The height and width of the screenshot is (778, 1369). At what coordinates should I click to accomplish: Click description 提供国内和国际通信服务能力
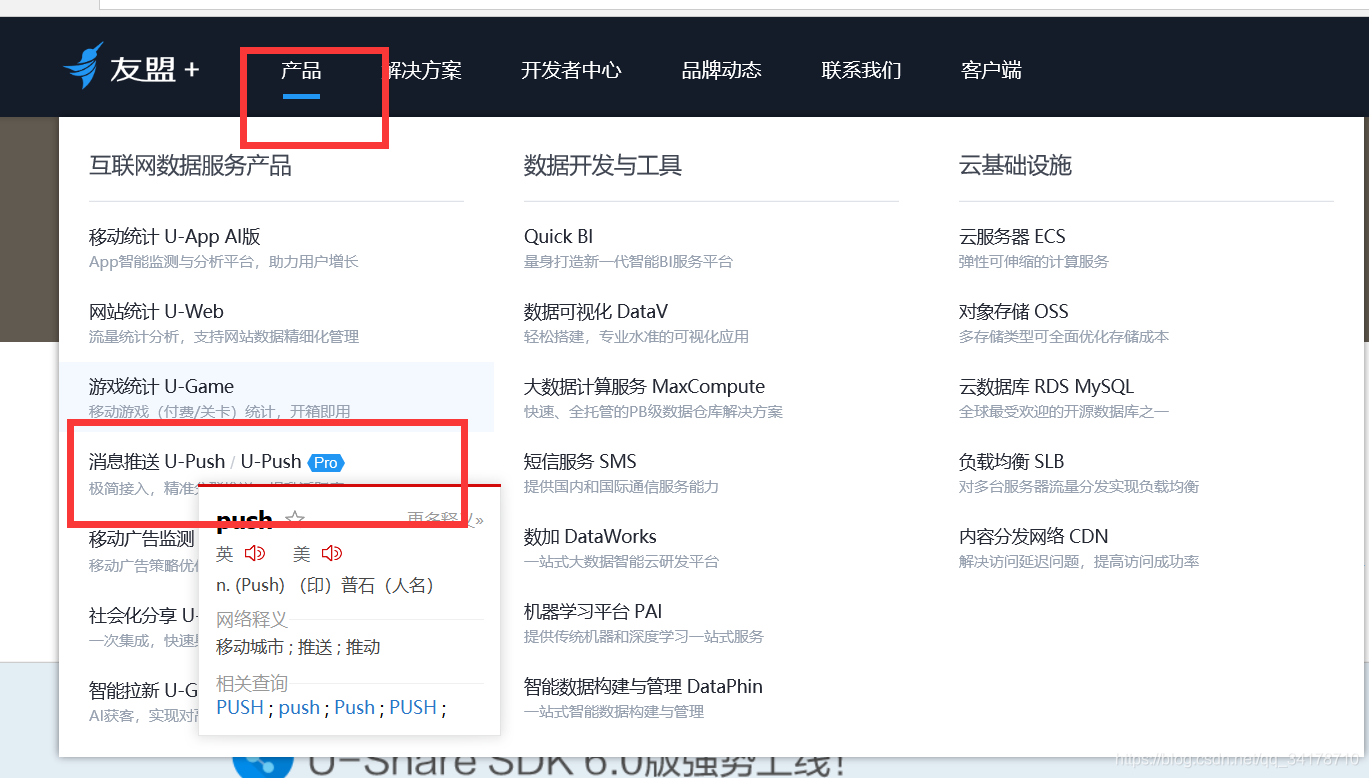(621, 487)
